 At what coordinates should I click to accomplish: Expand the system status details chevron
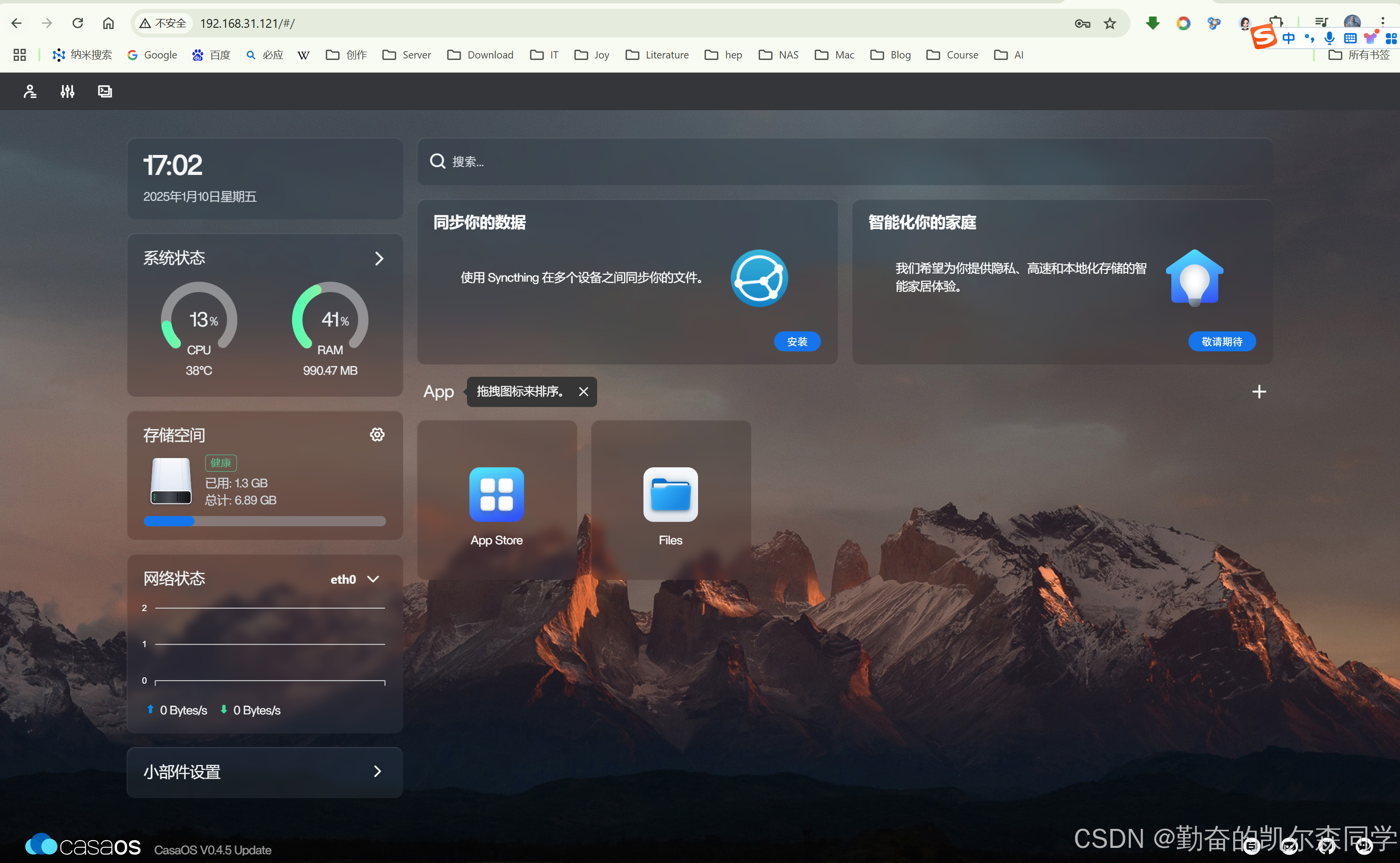[379, 259]
